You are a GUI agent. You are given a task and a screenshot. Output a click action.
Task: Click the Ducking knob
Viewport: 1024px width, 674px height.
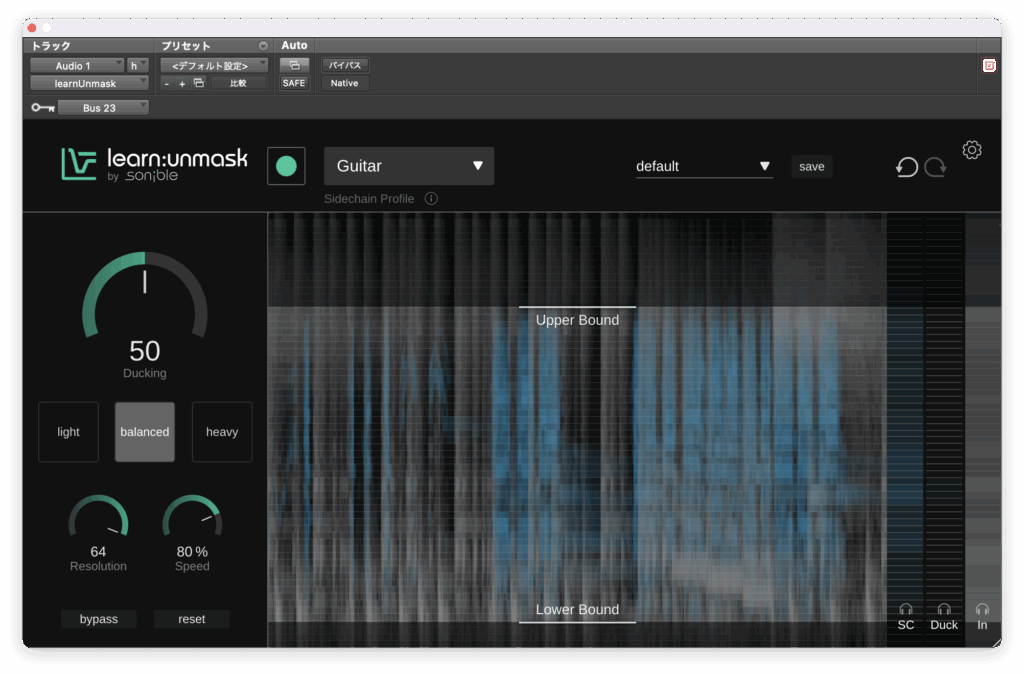(145, 295)
